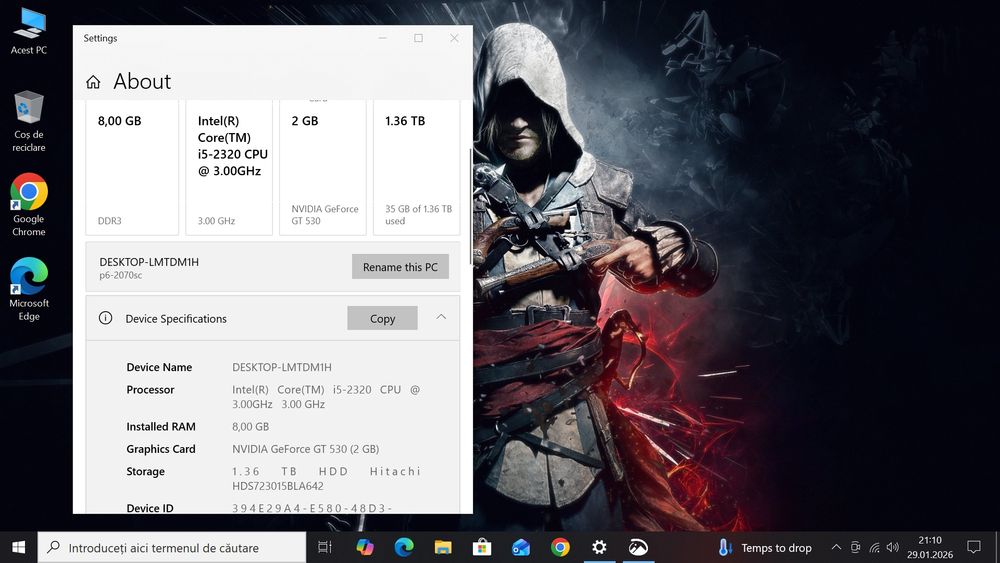The height and width of the screenshot is (563, 1000).
Task: Open Chrome from taskbar
Action: point(560,547)
